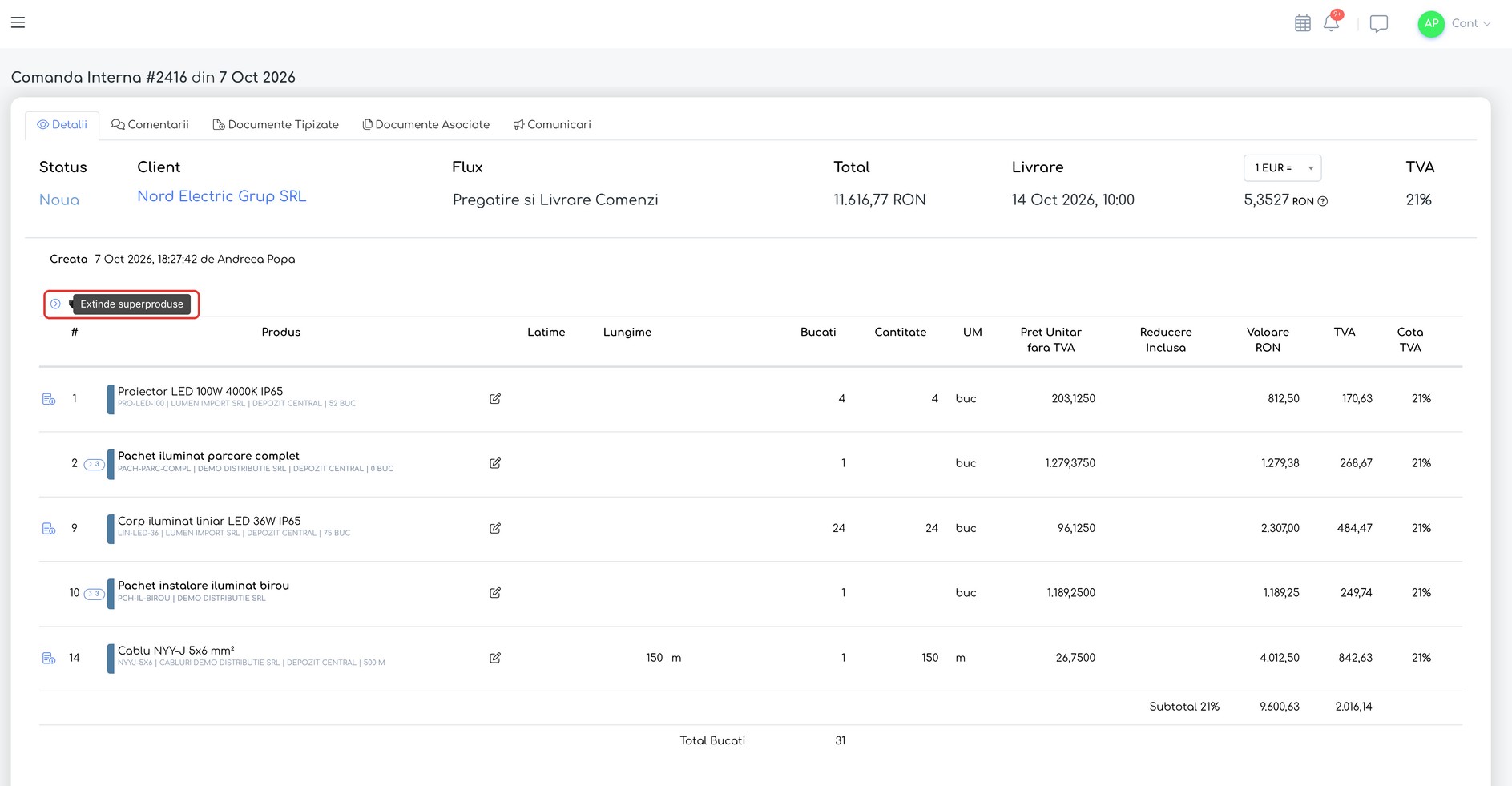This screenshot has width=1512, height=786.
Task: Click the Pregatire si Livrare Comenzi flux text
Action: pos(555,200)
